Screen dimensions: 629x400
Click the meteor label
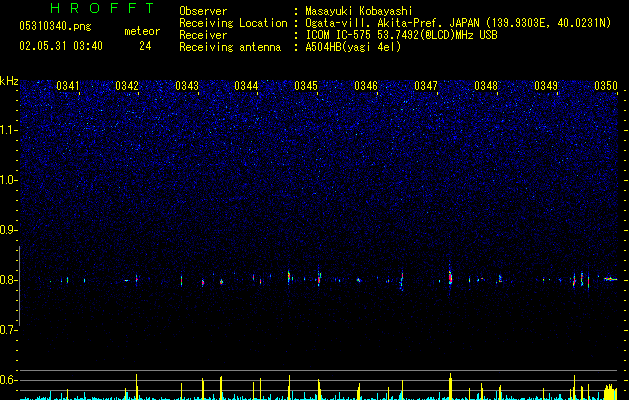tap(142, 31)
